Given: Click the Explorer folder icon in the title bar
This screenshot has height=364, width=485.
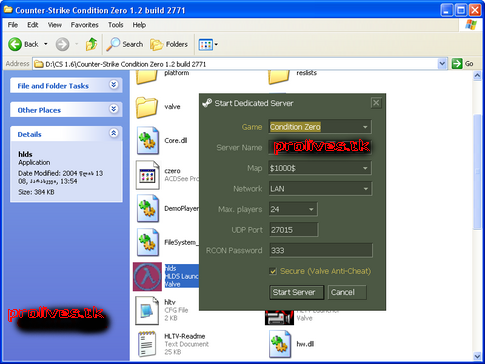Looking at the screenshot, I should [8, 10].
